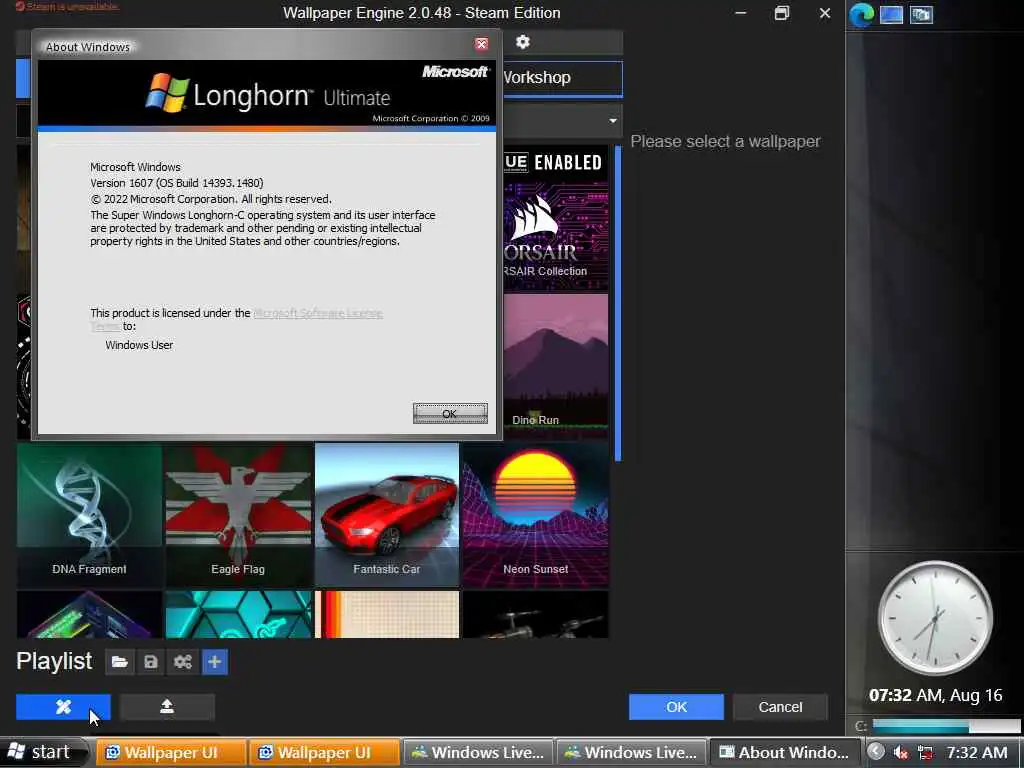Switch to the Workshop tab
Screen dimensions: 1024x768
pos(562,78)
